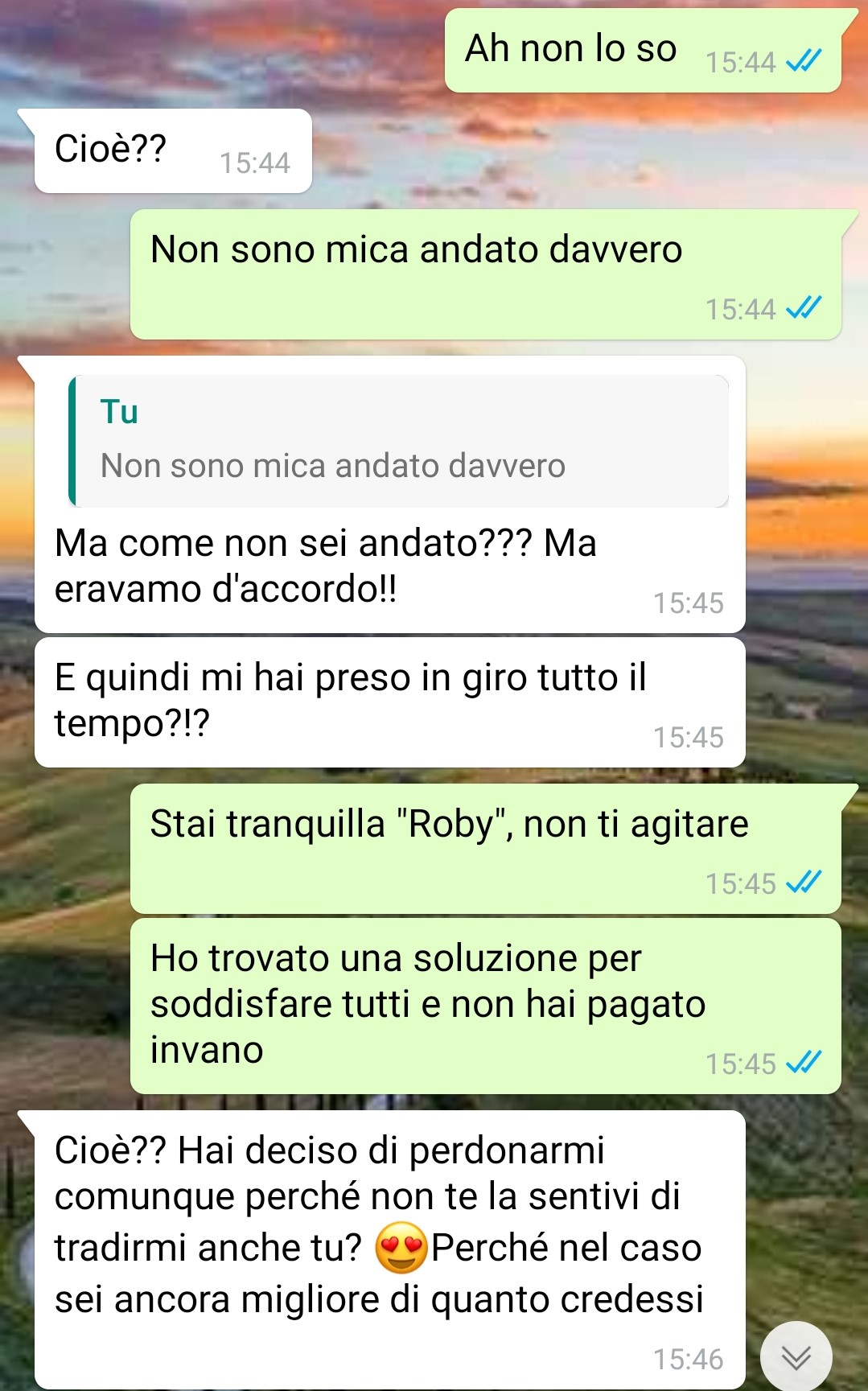
Task: Tap the read ticks on "Ho trovato una soluzione" message
Action: pos(804,1062)
